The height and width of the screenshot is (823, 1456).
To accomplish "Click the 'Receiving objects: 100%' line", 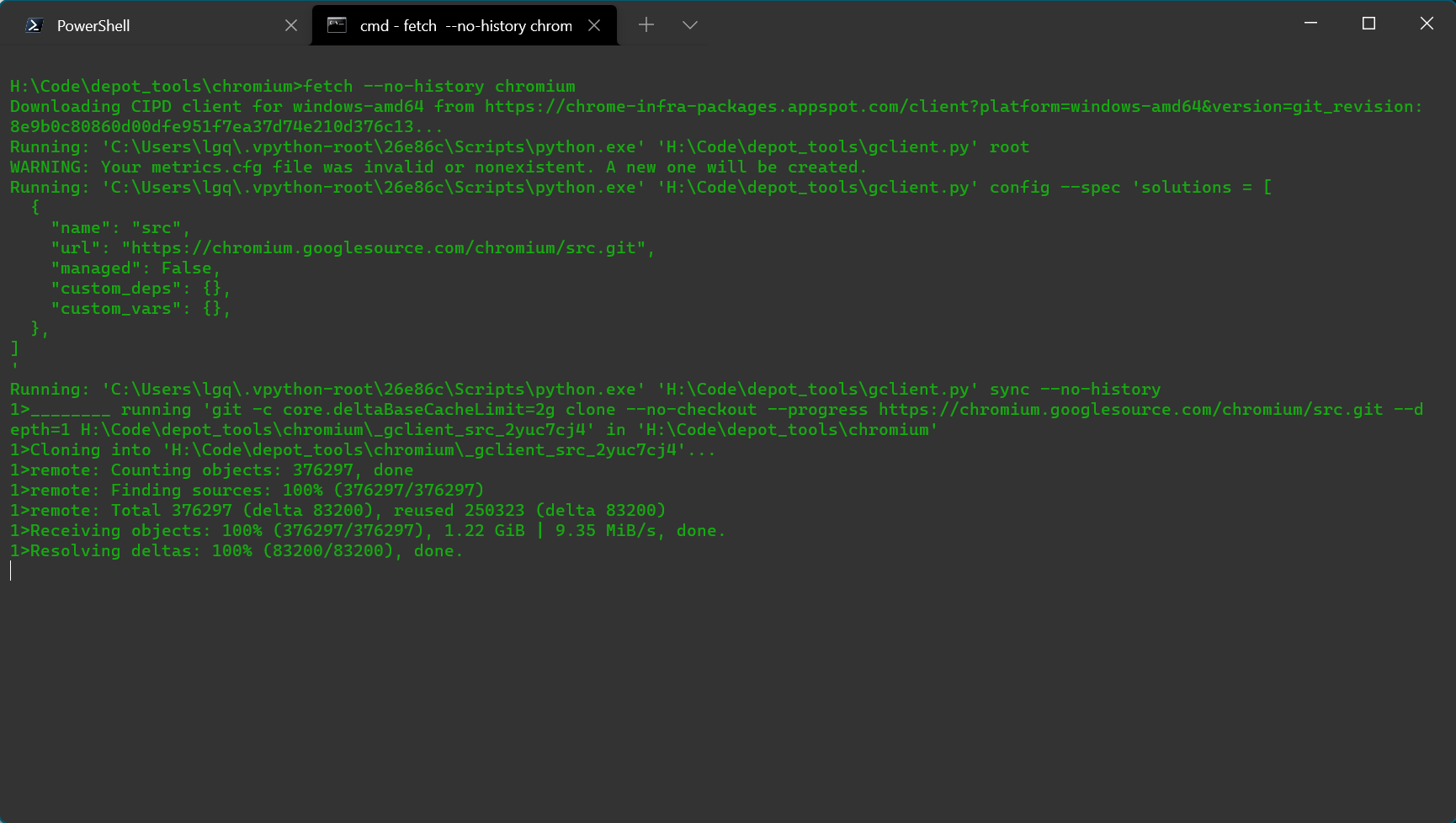I will pyautogui.click(x=368, y=531).
